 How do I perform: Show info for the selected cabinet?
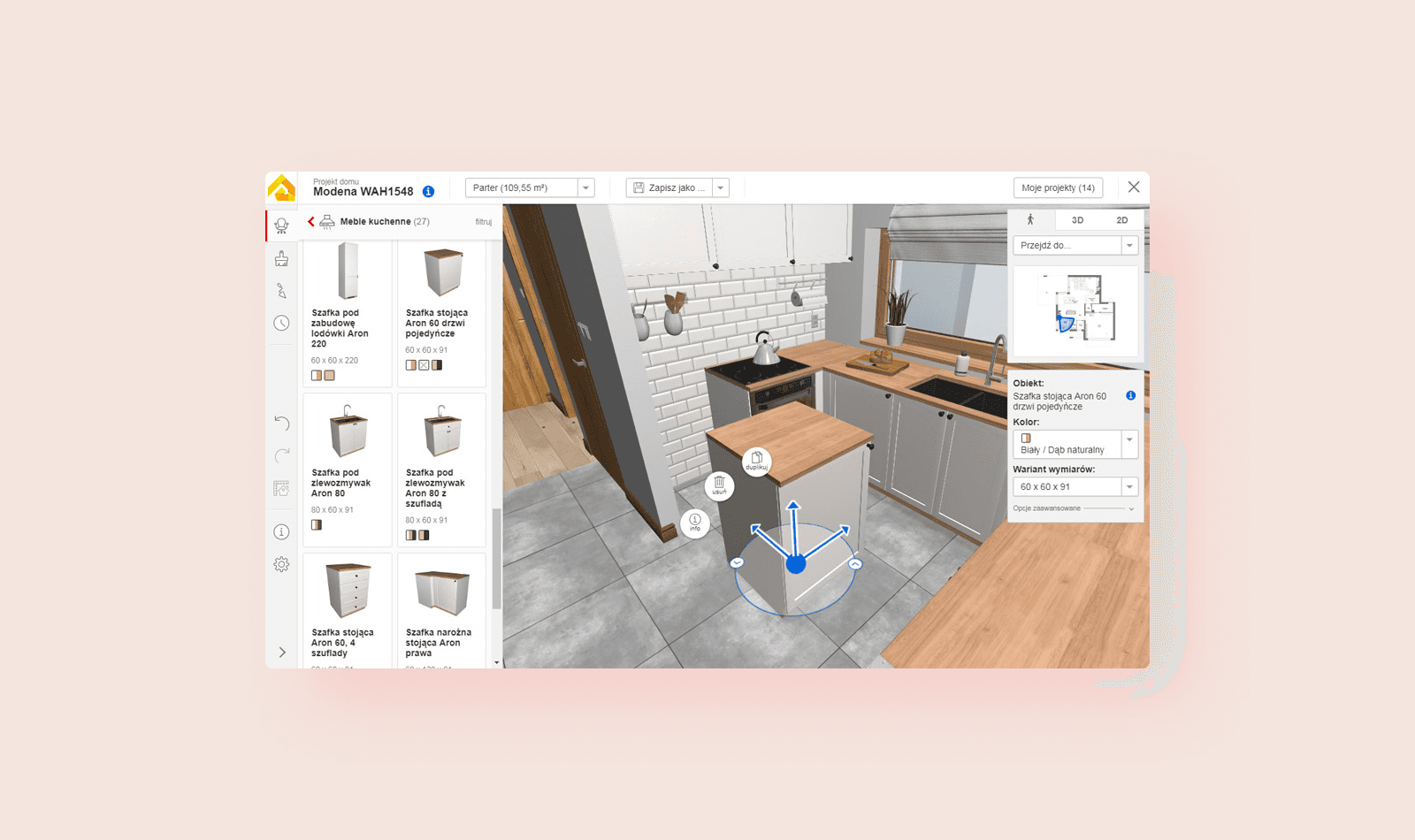point(695,523)
